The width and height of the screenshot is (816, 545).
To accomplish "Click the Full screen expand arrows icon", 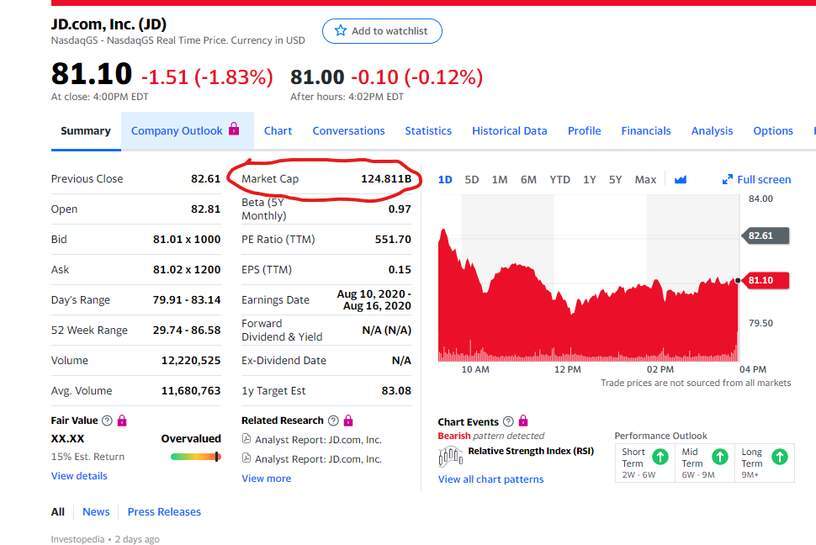I will click(728, 180).
